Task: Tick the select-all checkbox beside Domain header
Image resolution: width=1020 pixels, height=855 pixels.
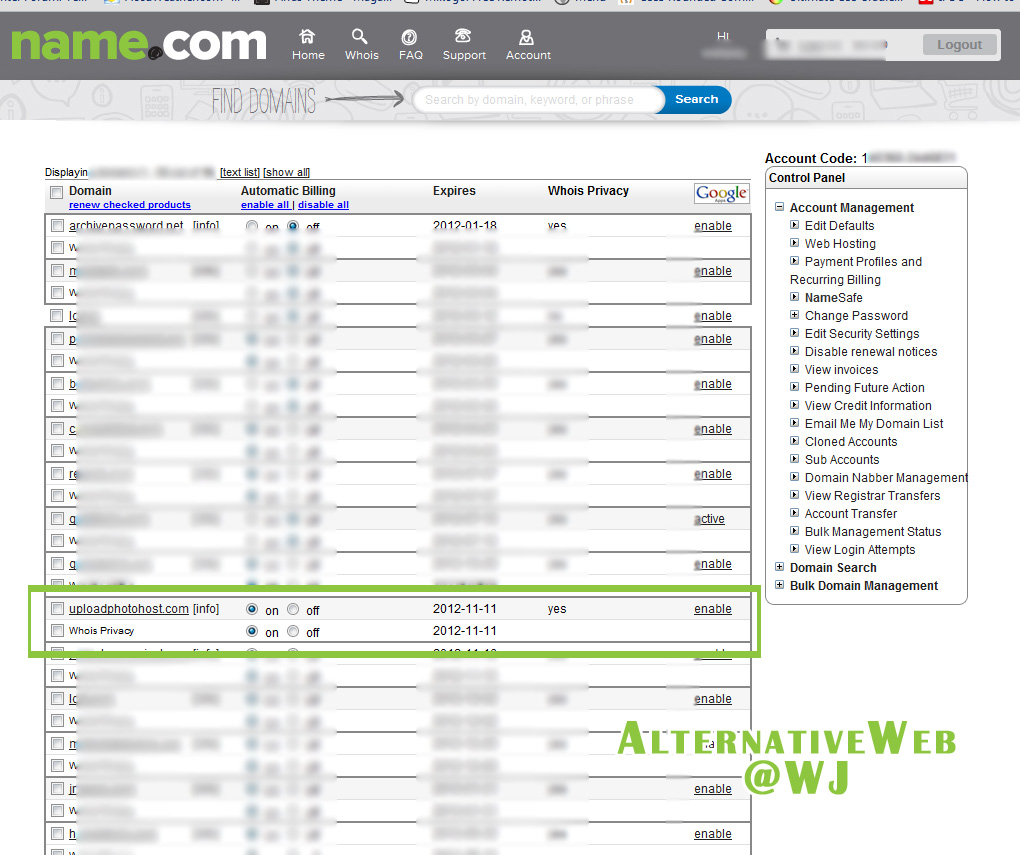Action: coord(57,192)
